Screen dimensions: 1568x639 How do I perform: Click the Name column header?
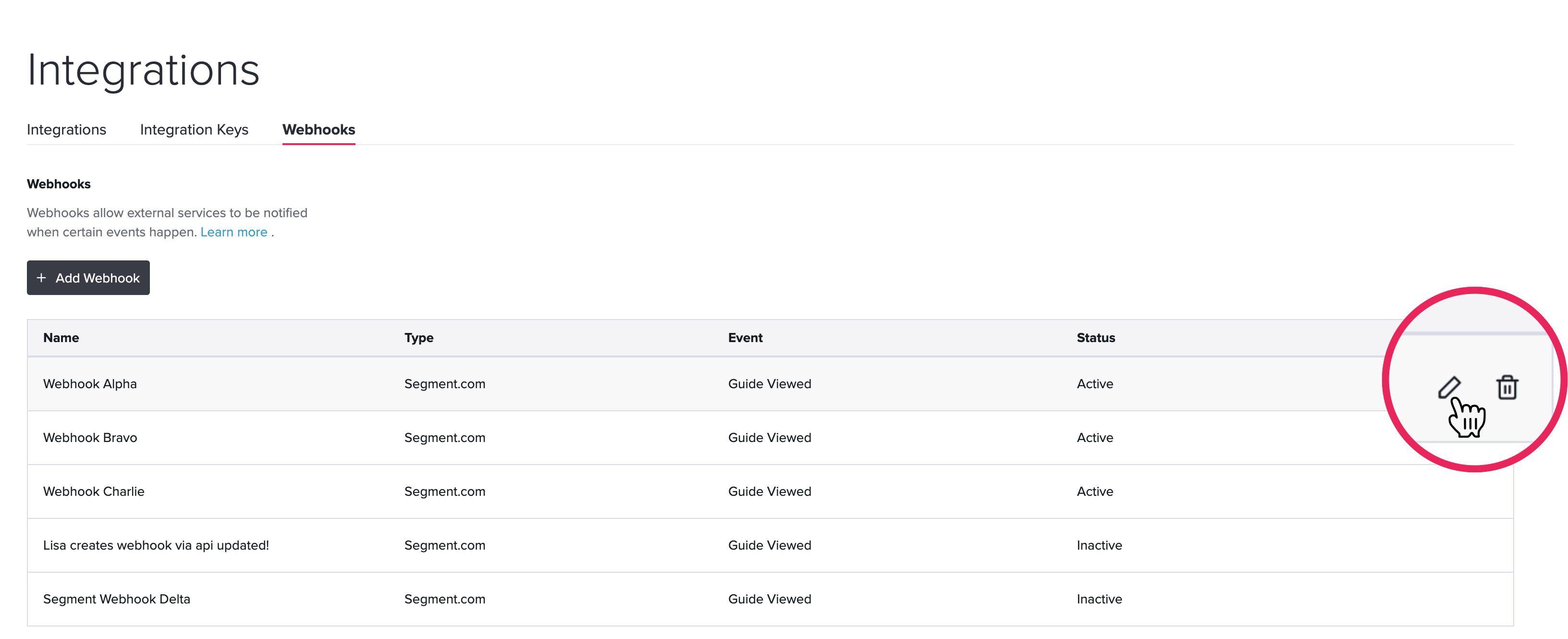[x=61, y=338]
